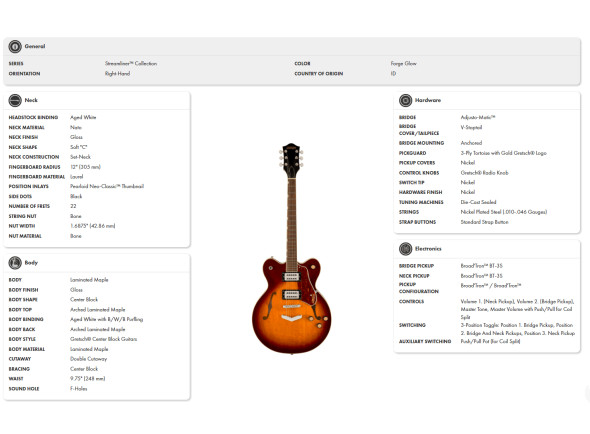
Task: Click the '22' number of frets value
Action: 73,206
